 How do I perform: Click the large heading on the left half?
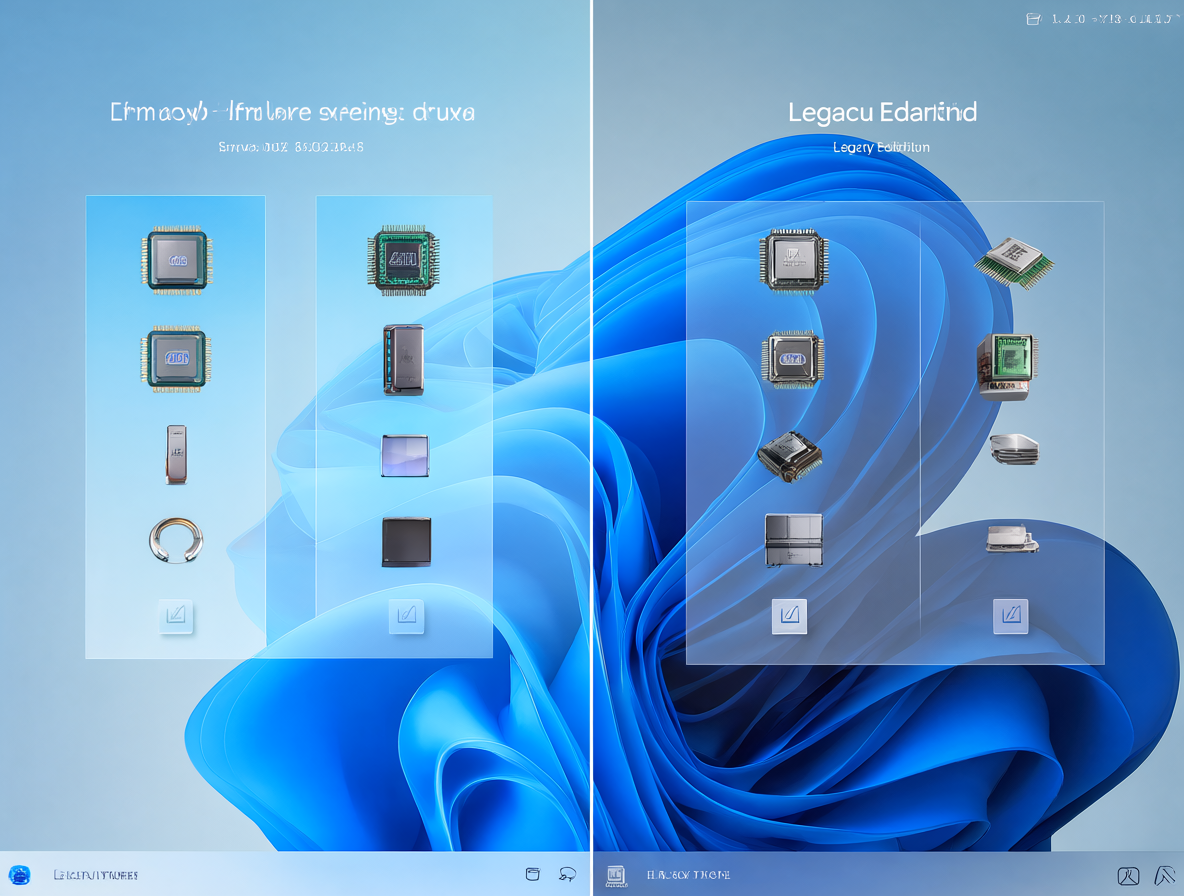click(x=292, y=112)
